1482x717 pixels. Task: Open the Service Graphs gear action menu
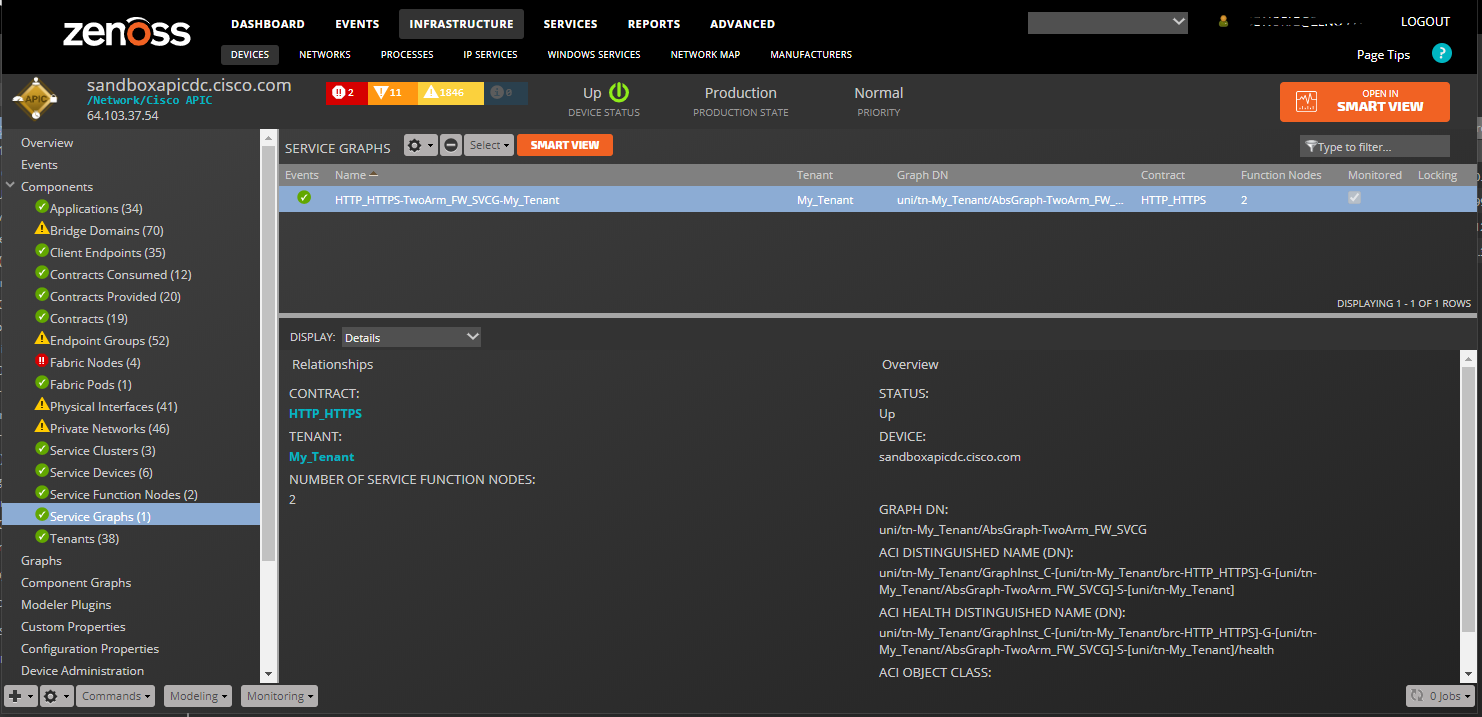[x=420, y=145]
